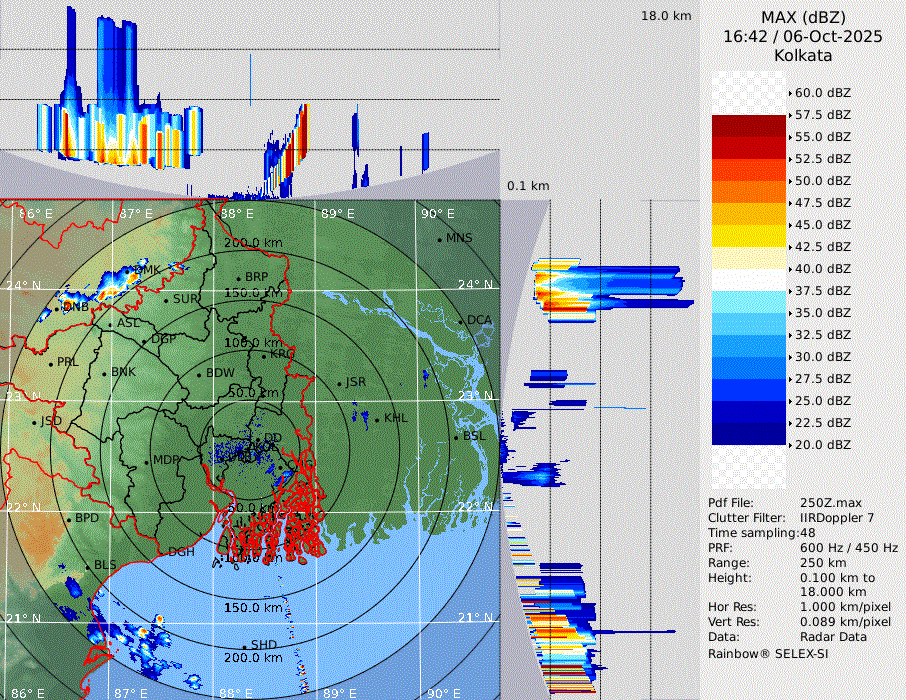Click the BPD station marker
Screen dimensions: 906x700
[x=68, y=519]
